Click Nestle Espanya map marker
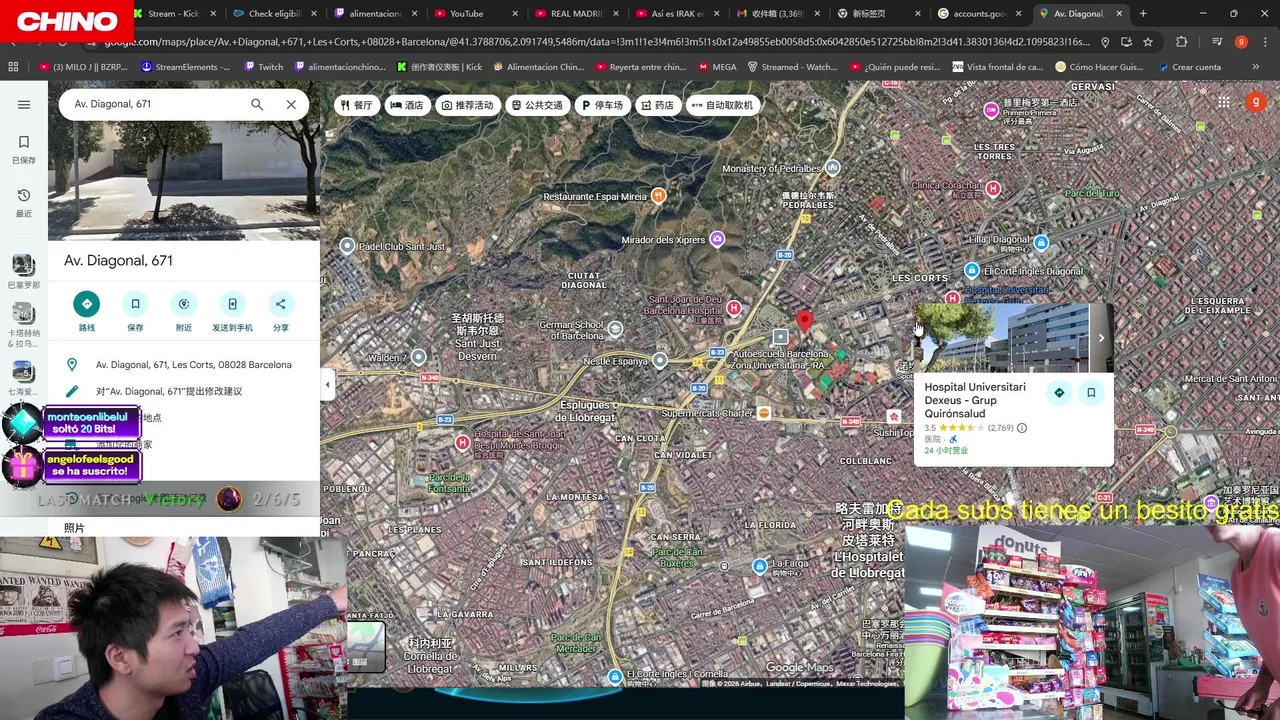Viewport: 1280px width, 720px height. click(660, 361)
